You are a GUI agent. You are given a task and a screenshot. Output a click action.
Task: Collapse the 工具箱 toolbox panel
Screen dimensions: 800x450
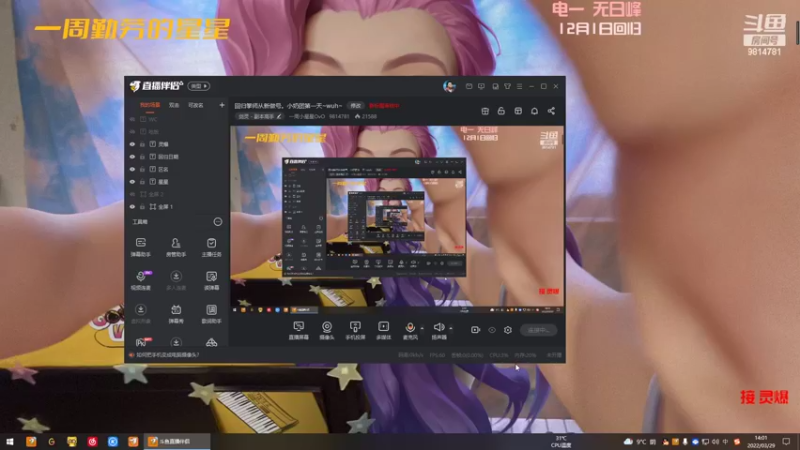tap(218, 222)
